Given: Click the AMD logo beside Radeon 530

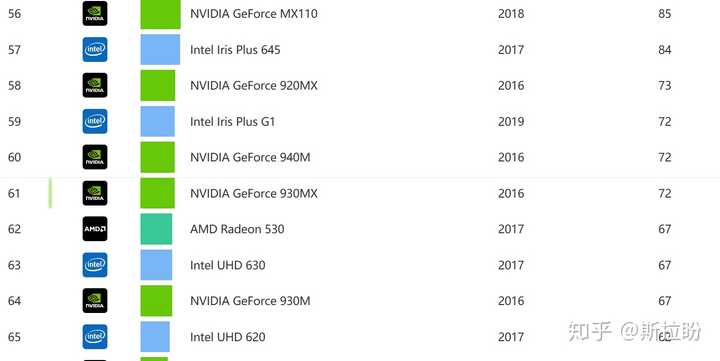Looking at the screenshot, I should [x=95, y=229].
